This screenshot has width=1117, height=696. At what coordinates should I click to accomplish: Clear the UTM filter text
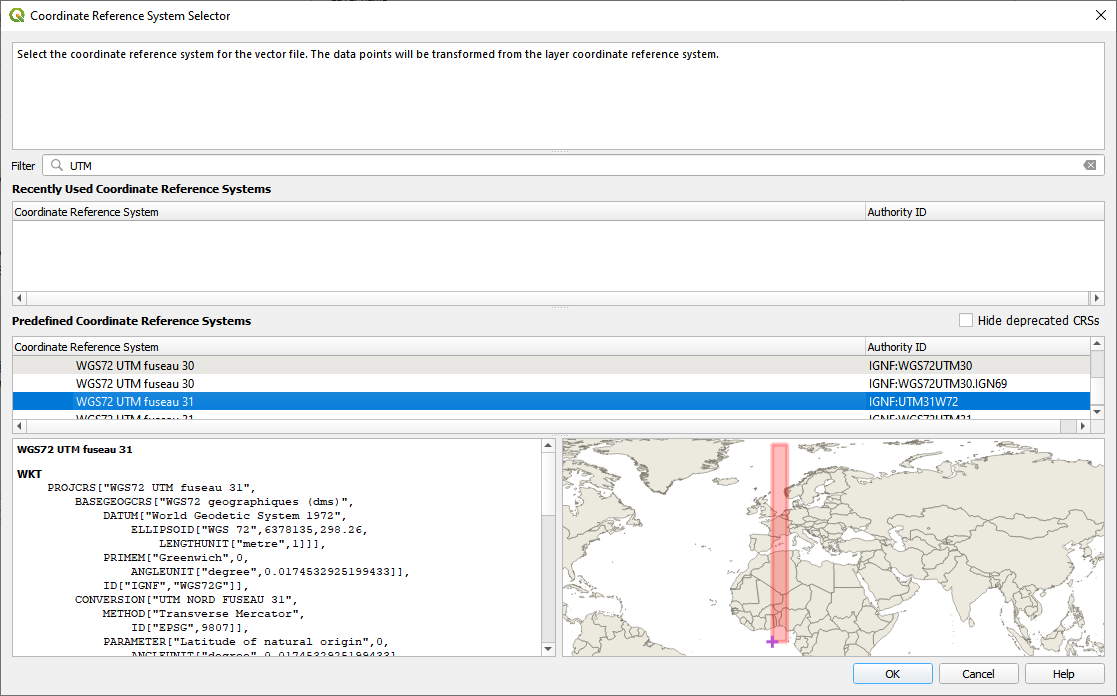click(x=1089, y=165)
